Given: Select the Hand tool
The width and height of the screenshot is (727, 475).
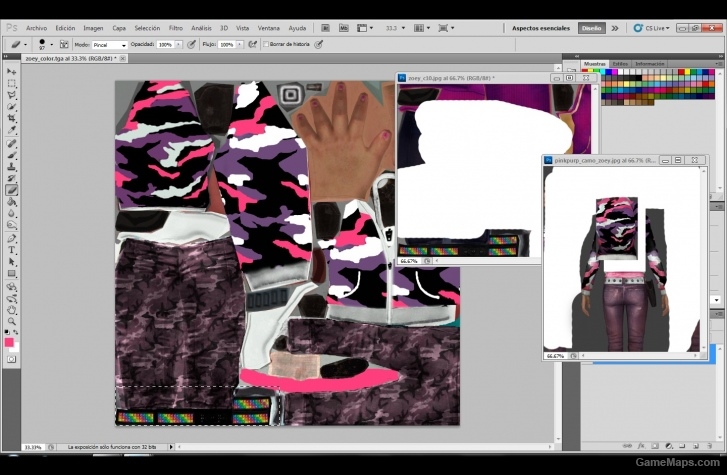Looking at the screenshot, I should click(x=11, y=309).
